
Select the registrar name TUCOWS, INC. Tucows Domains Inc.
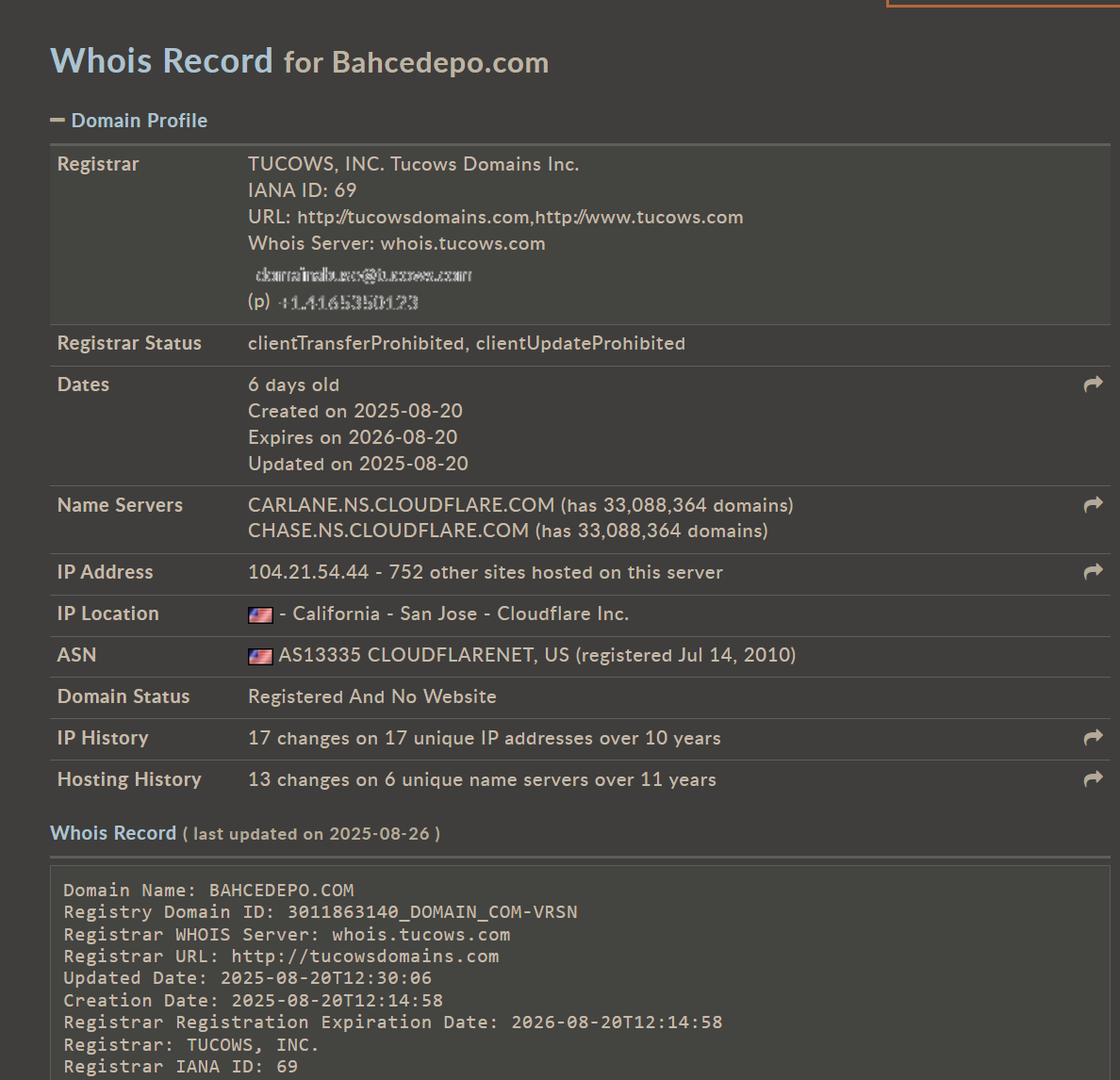pyautogui.click(x=414, y=164)
